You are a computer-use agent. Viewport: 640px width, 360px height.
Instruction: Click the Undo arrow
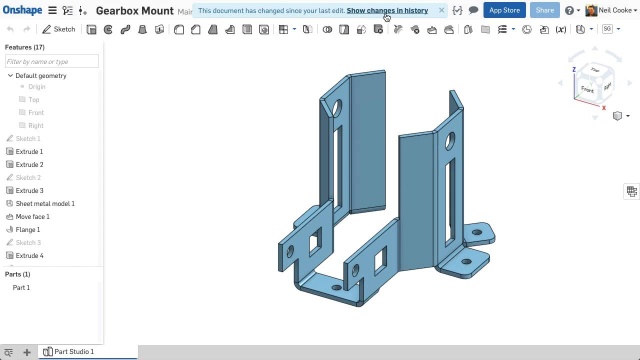pyautogui.click(x=10, y=29)
